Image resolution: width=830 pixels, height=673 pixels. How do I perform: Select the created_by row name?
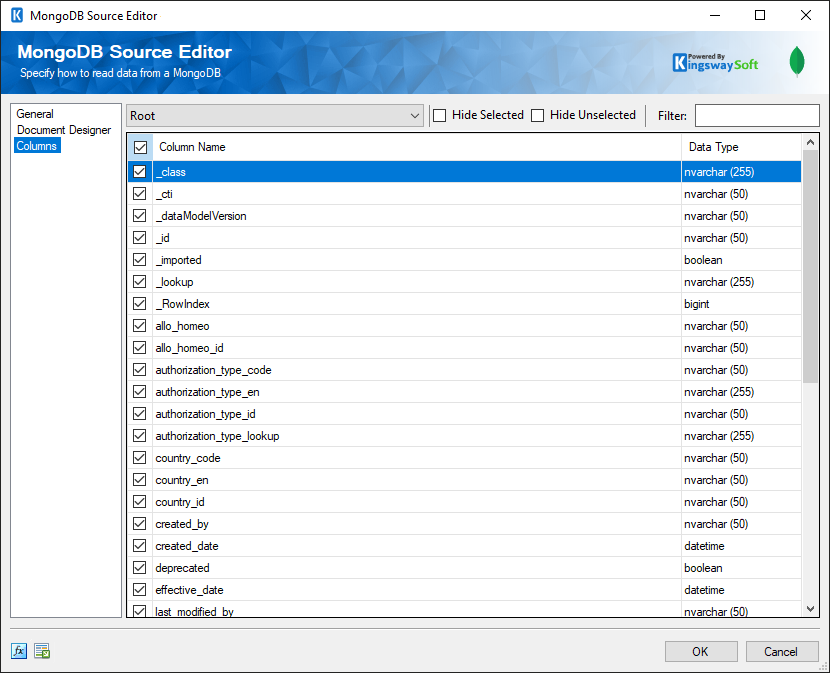tap(182, 524)
